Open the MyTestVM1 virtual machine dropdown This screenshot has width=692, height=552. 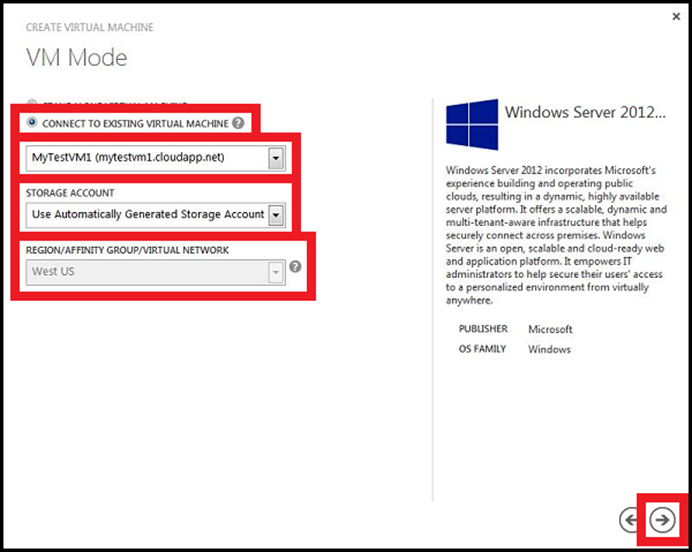click(156, 158)
